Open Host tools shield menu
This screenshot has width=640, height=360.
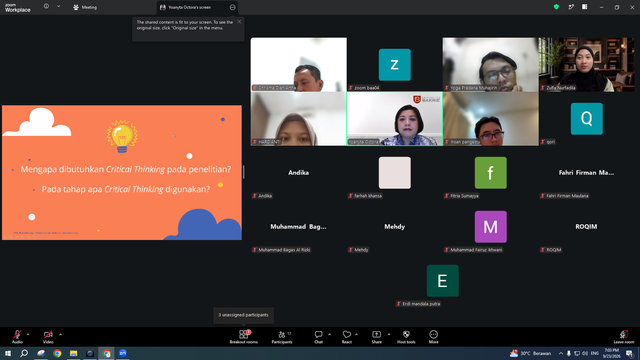tap(406, 337)
